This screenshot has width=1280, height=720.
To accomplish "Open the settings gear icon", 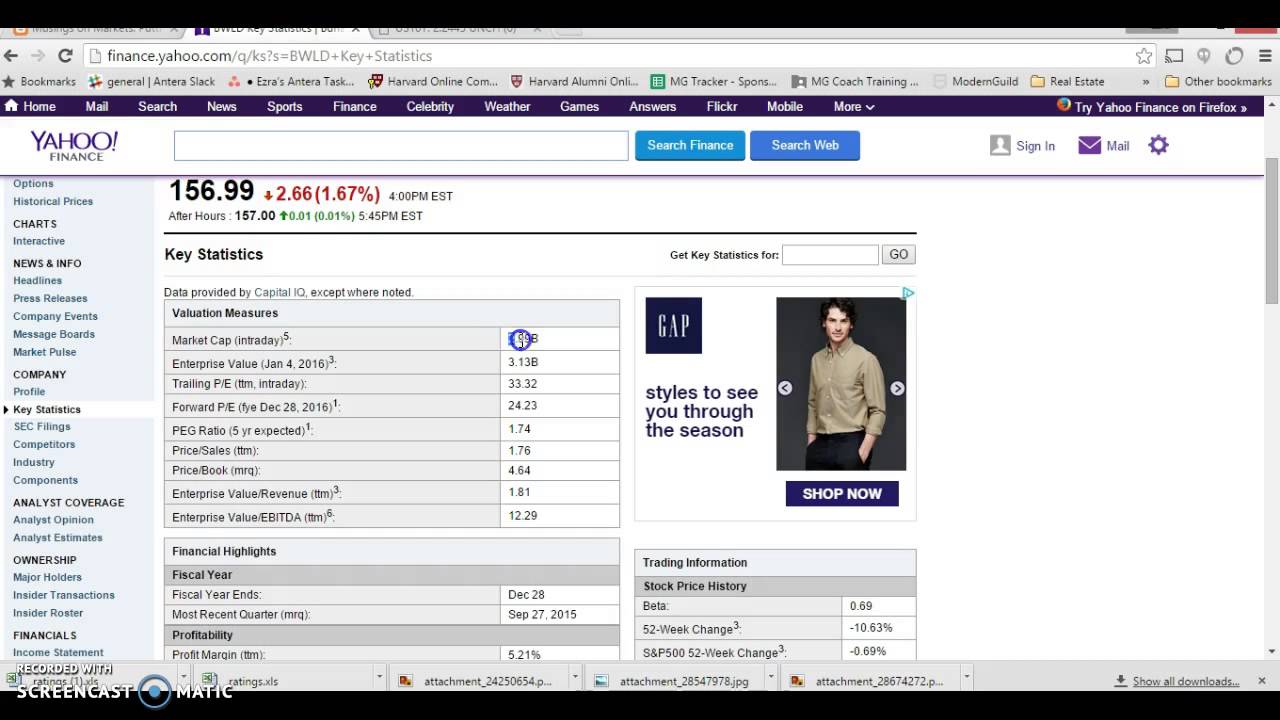I will point(1158,145).
